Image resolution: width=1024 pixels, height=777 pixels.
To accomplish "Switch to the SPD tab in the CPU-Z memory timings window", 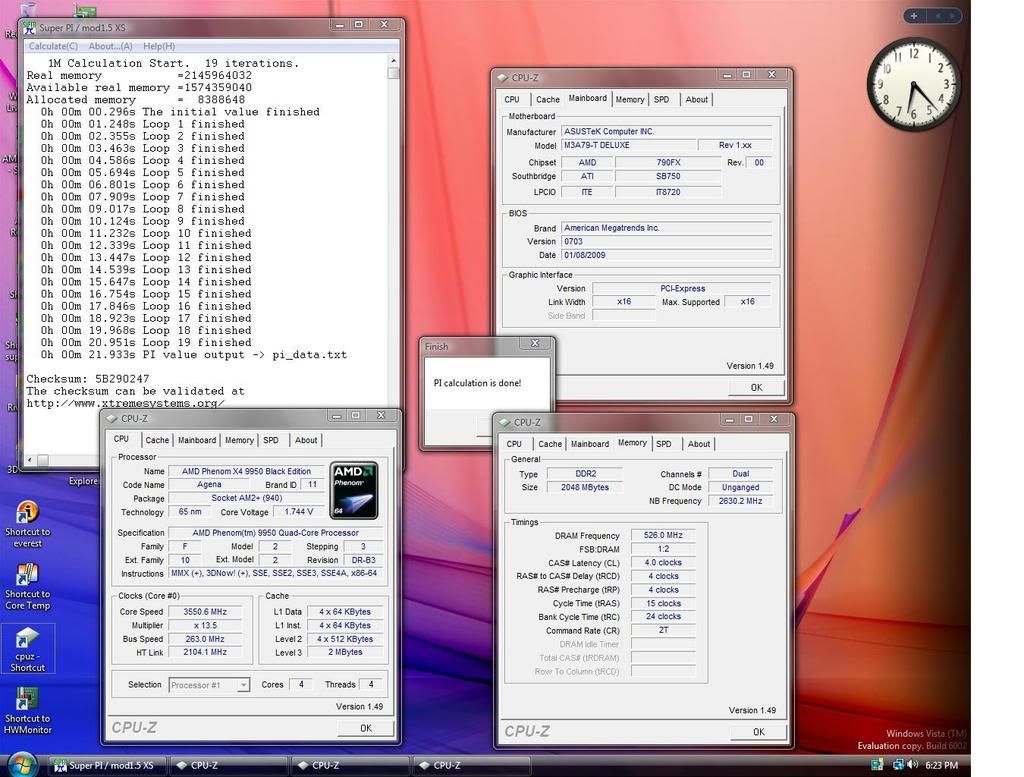I will click(664, 444).
